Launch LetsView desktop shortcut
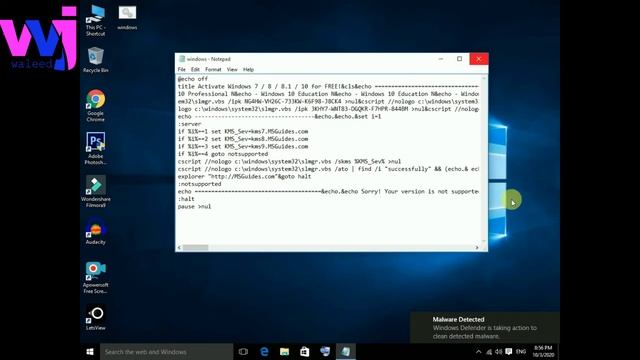640x360 pixels. (96, 317)
